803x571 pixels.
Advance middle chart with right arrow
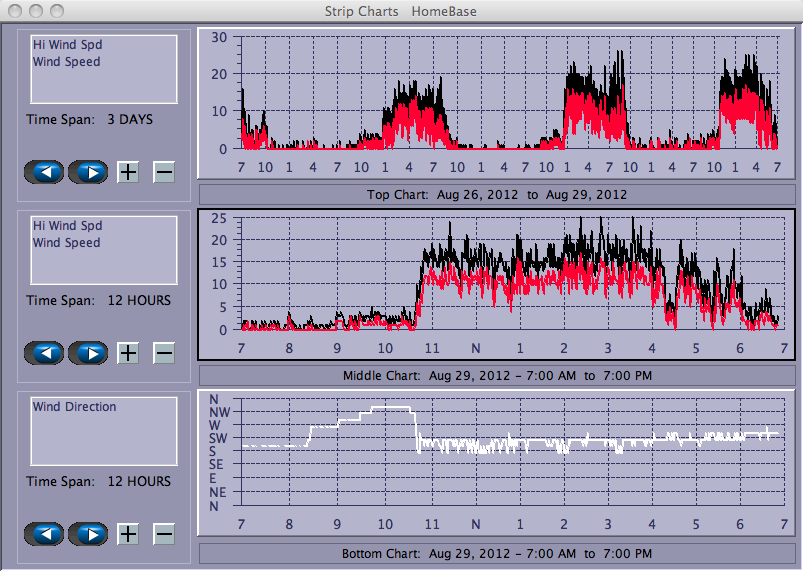tap(88, 353)
